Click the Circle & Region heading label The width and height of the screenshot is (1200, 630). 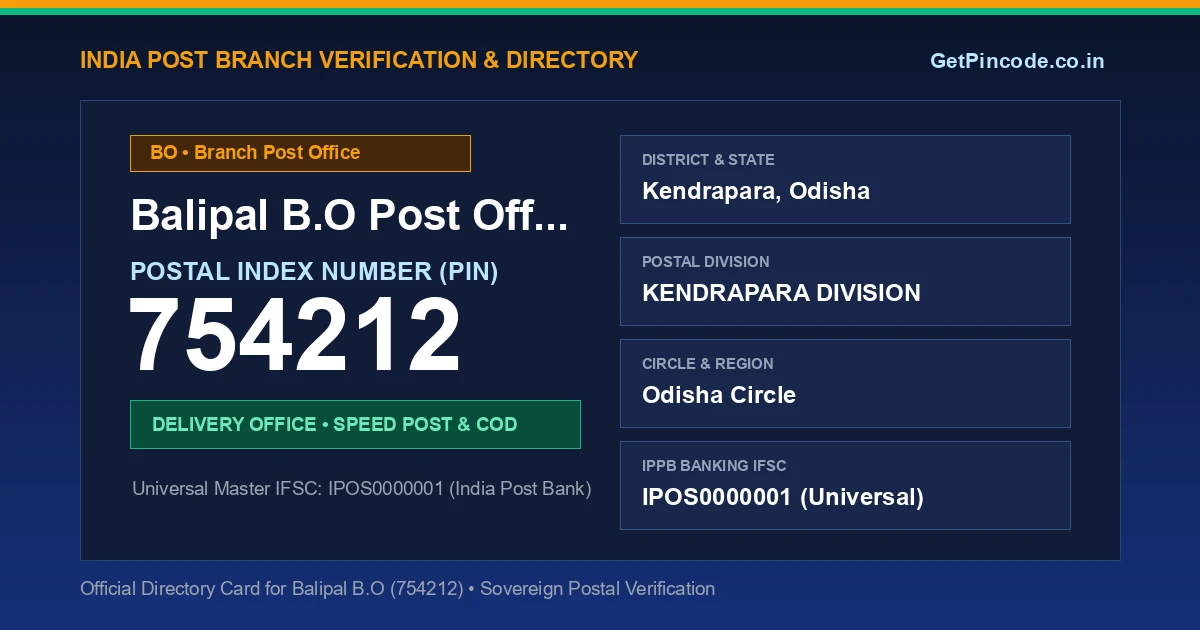(x=707, y=364)
